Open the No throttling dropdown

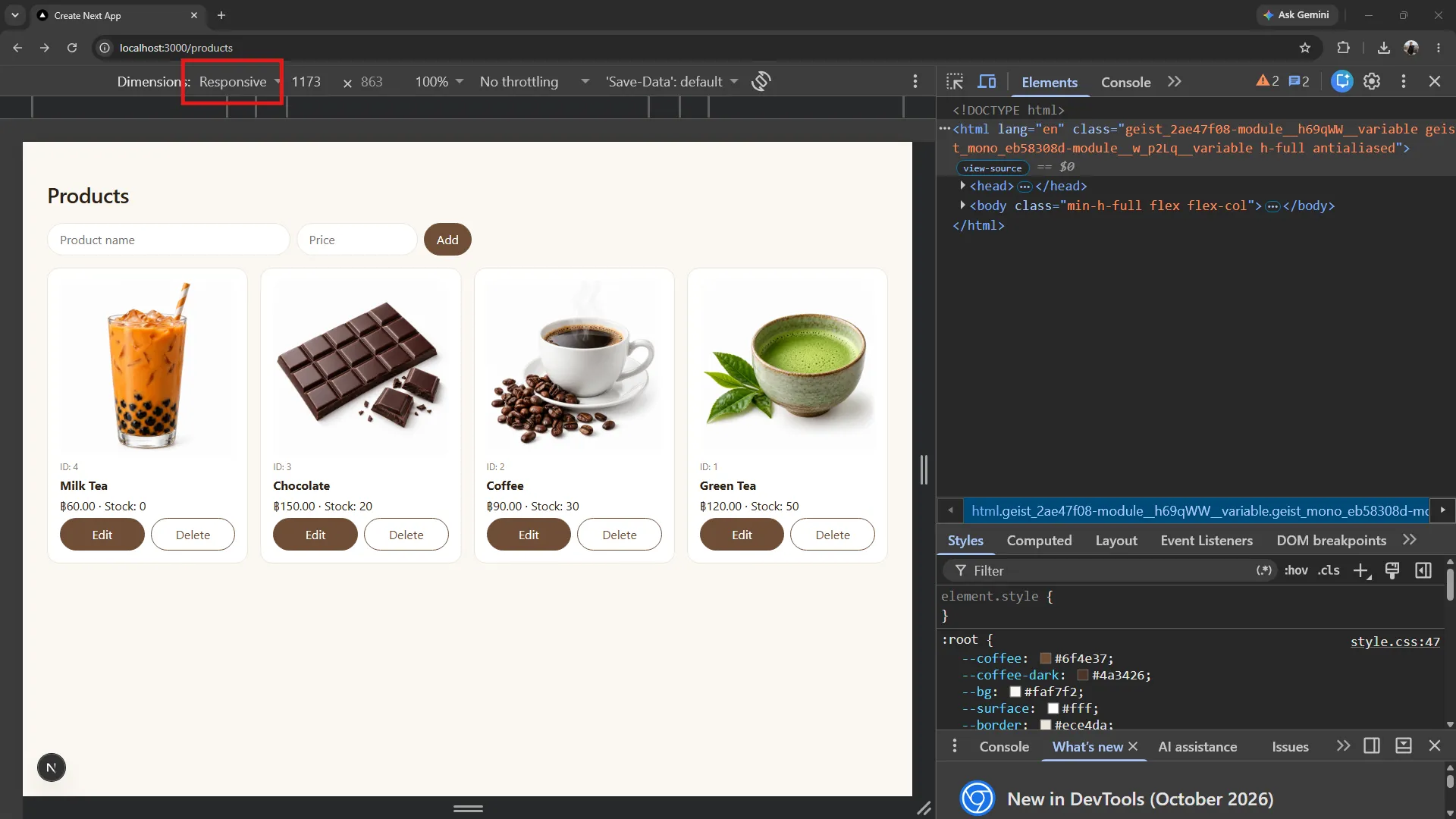tap(535, 81)
